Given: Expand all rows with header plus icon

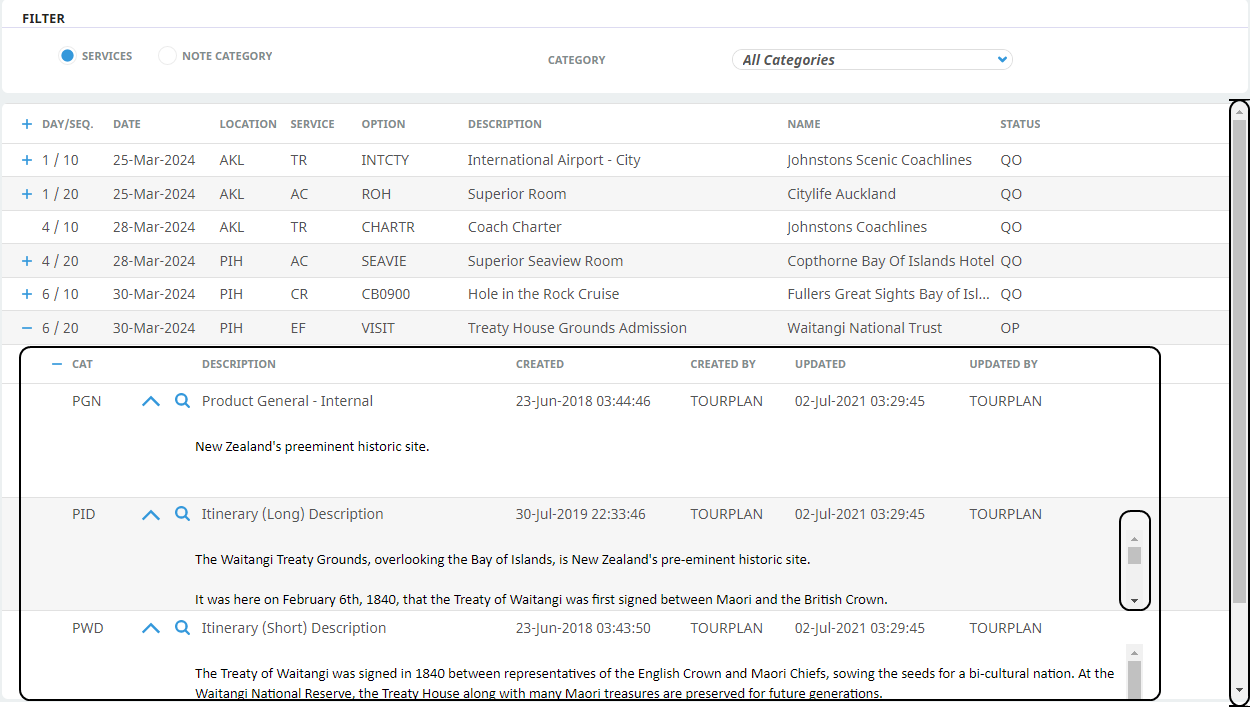Looking at the screenshot, I should click(x=27, y=124).
